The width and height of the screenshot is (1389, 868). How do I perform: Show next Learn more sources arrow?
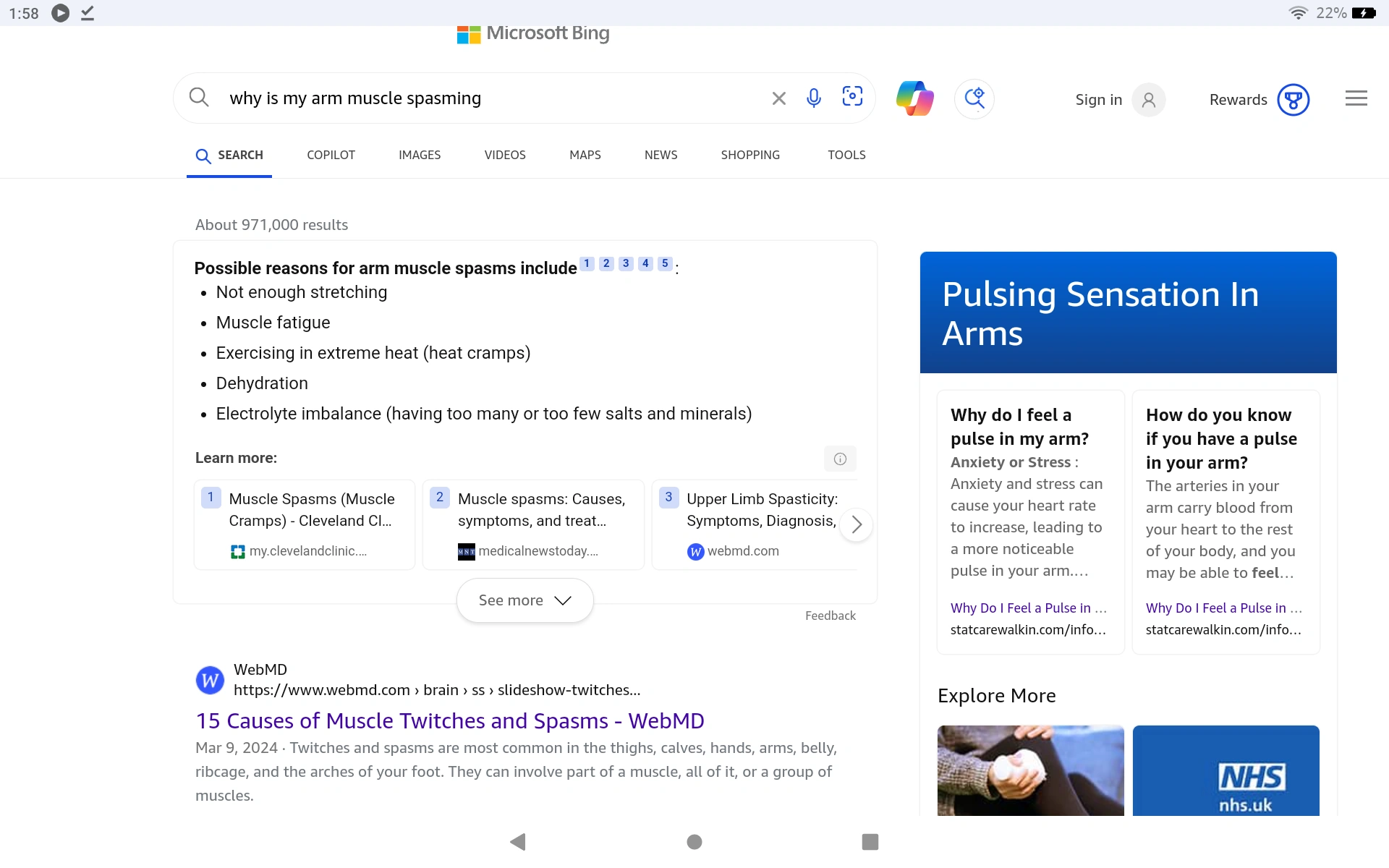tap(856, 524)
